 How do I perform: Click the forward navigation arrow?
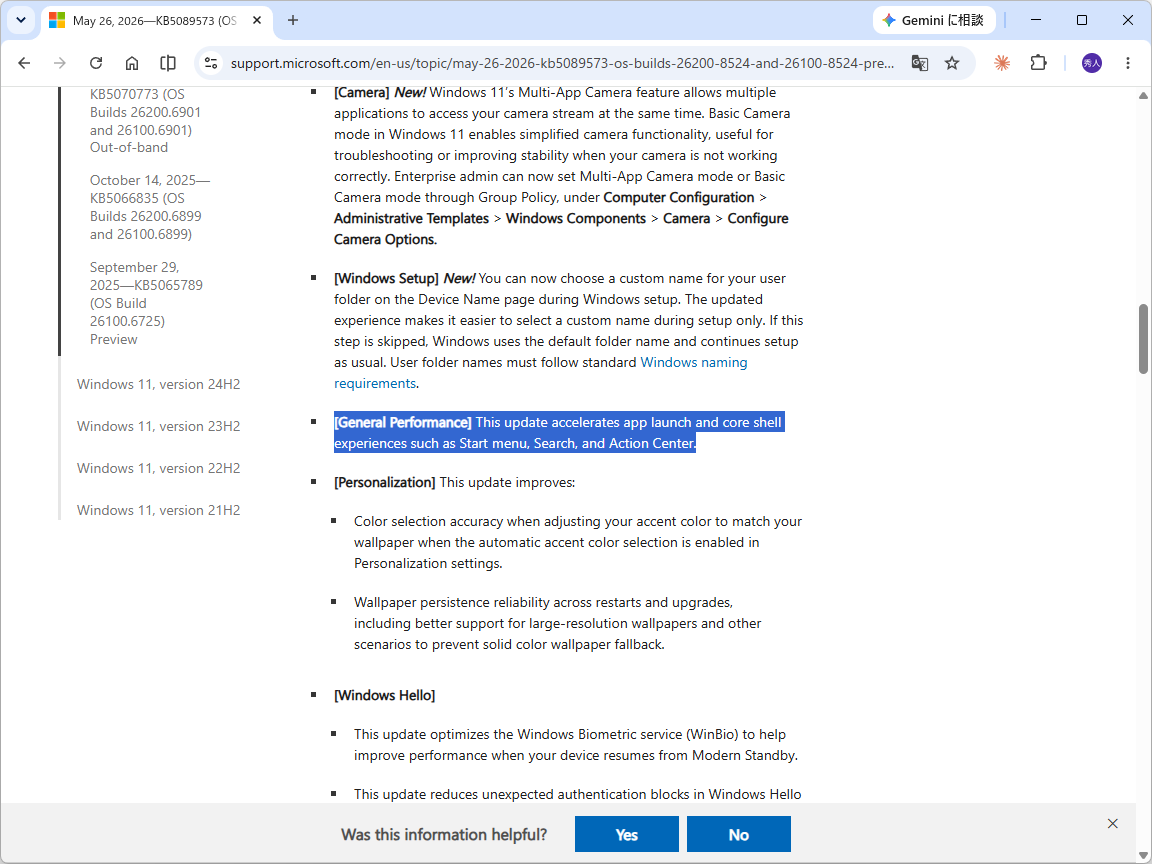tap(60, 63)
